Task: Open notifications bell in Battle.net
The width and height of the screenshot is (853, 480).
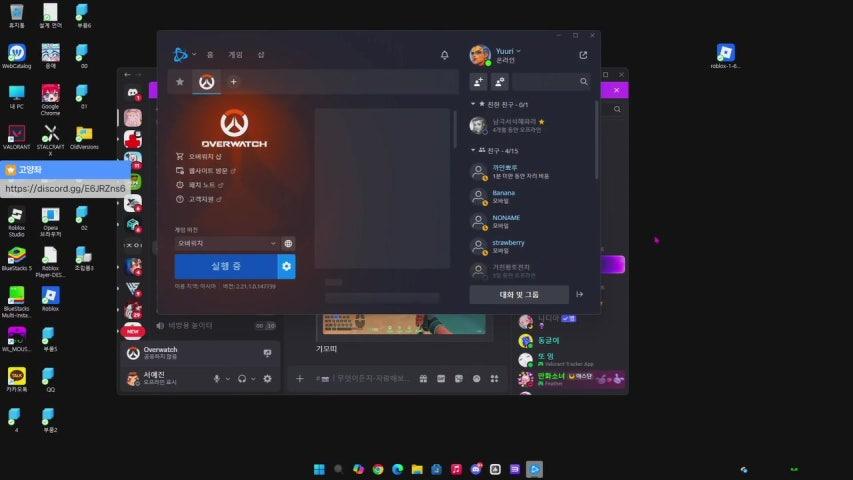Action: coord(444,55)
